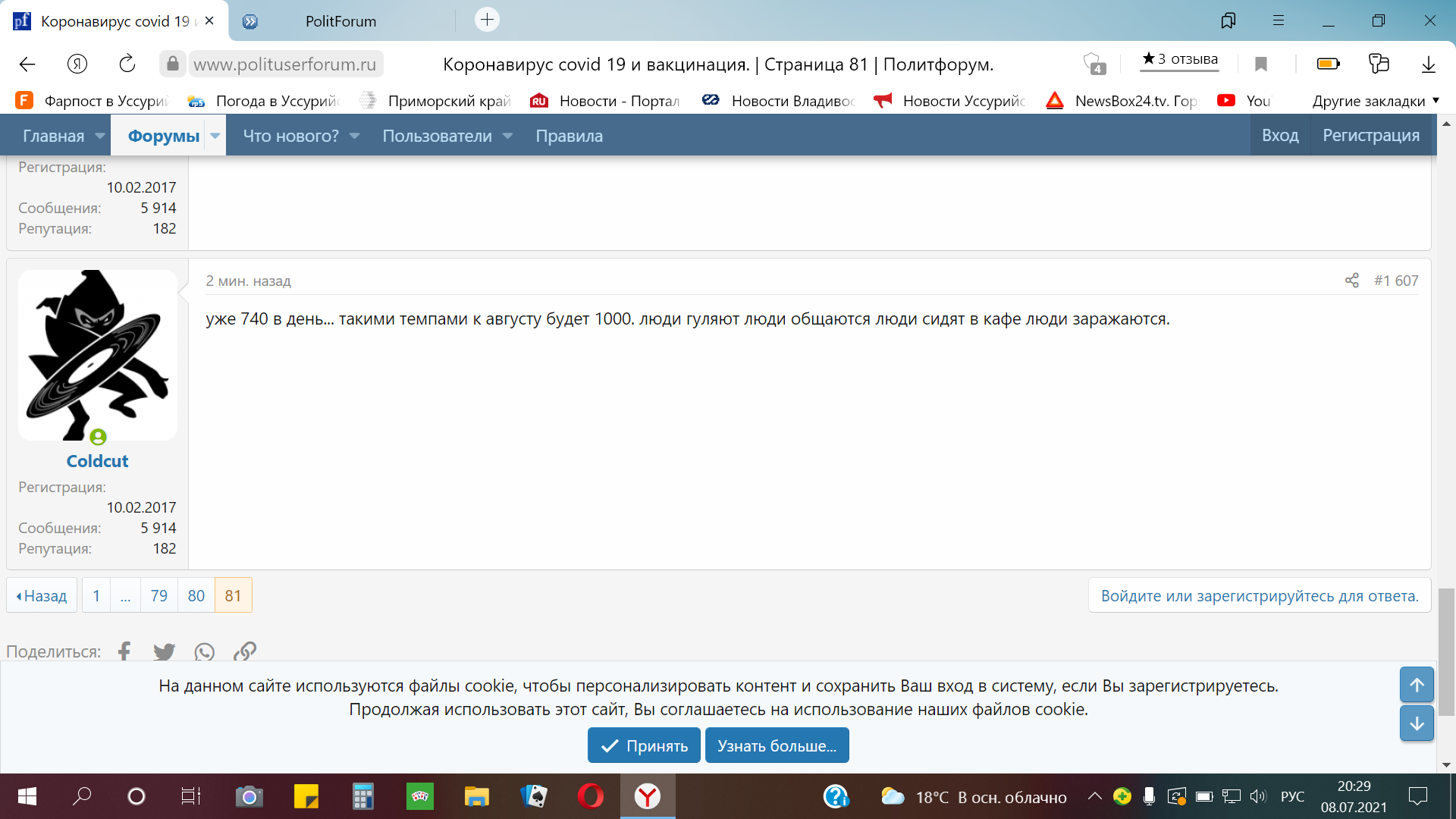Image resolution: width=1456 pixels, height=819 pixels.
Task: Accept cookies with Принять button
Action: [644, 745]
